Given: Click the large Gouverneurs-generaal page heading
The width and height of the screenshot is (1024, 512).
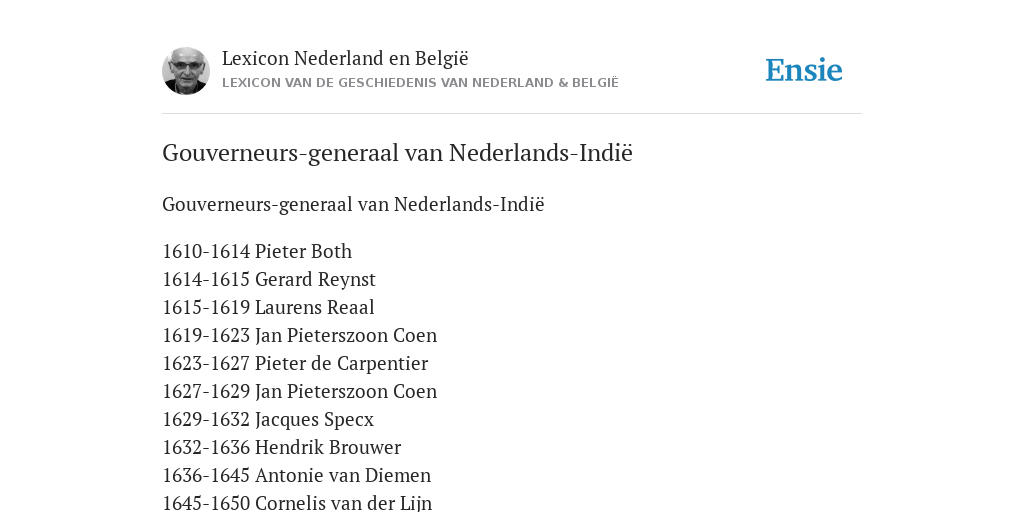Looking at the screenshot, I should tap(398, 153).
